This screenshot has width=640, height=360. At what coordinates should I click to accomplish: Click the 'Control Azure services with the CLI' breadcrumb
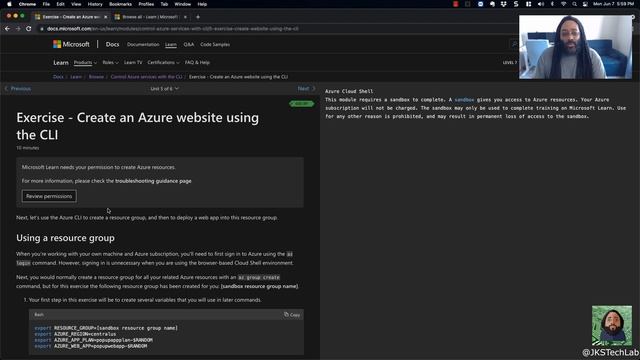pos(147,77)
